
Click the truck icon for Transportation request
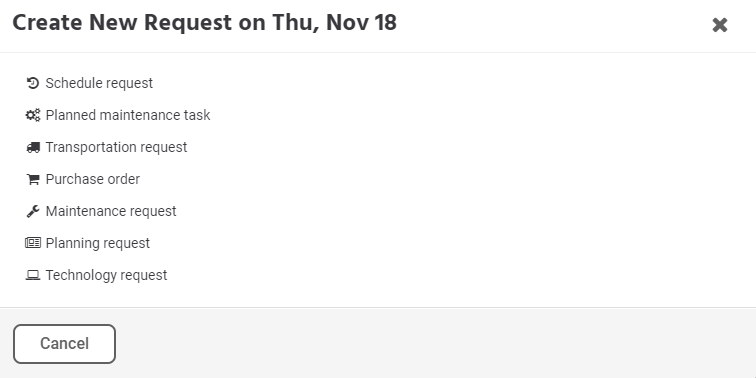33,148
